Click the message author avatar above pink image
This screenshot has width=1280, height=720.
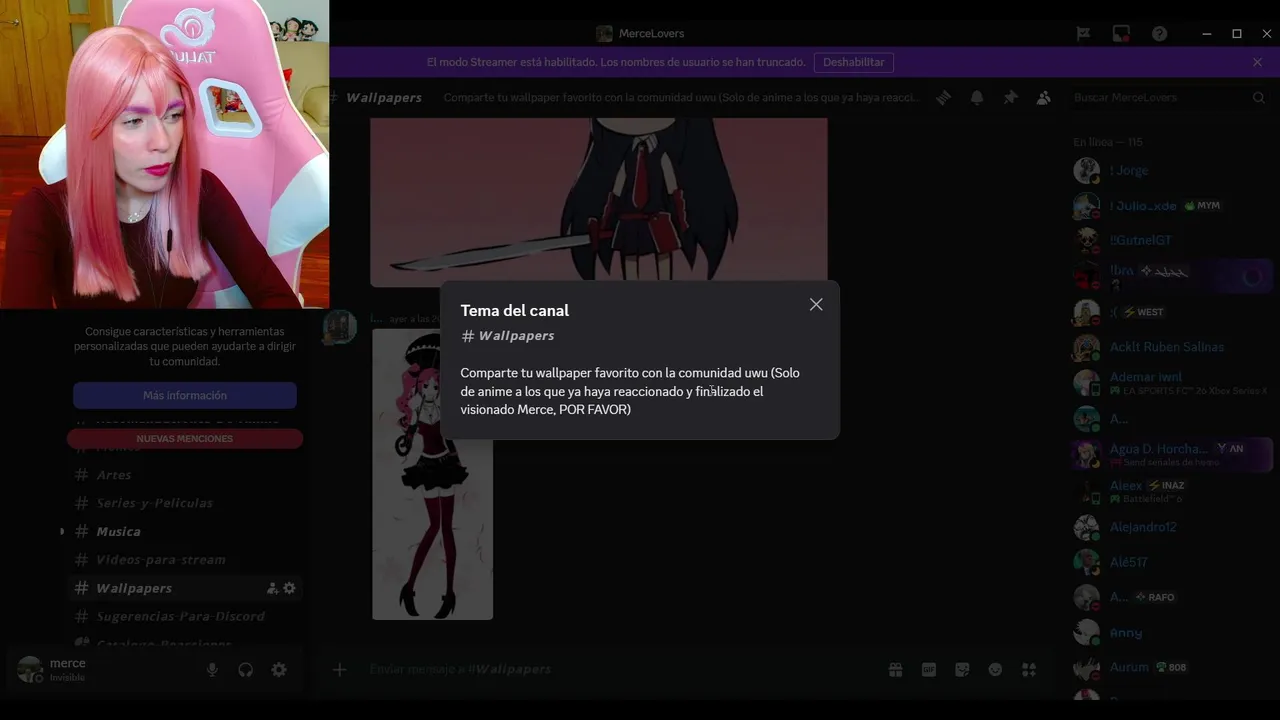[x=340, y=327]
